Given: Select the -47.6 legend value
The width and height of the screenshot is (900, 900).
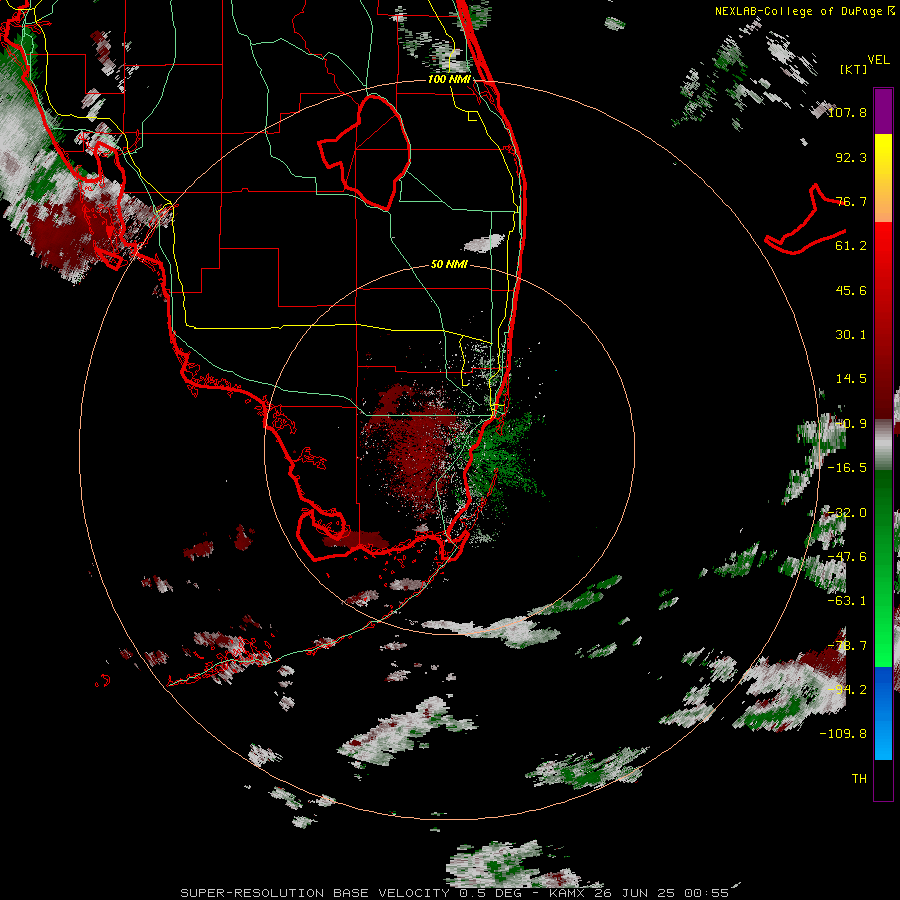Looking at the screenshot, I should (847, 557).
